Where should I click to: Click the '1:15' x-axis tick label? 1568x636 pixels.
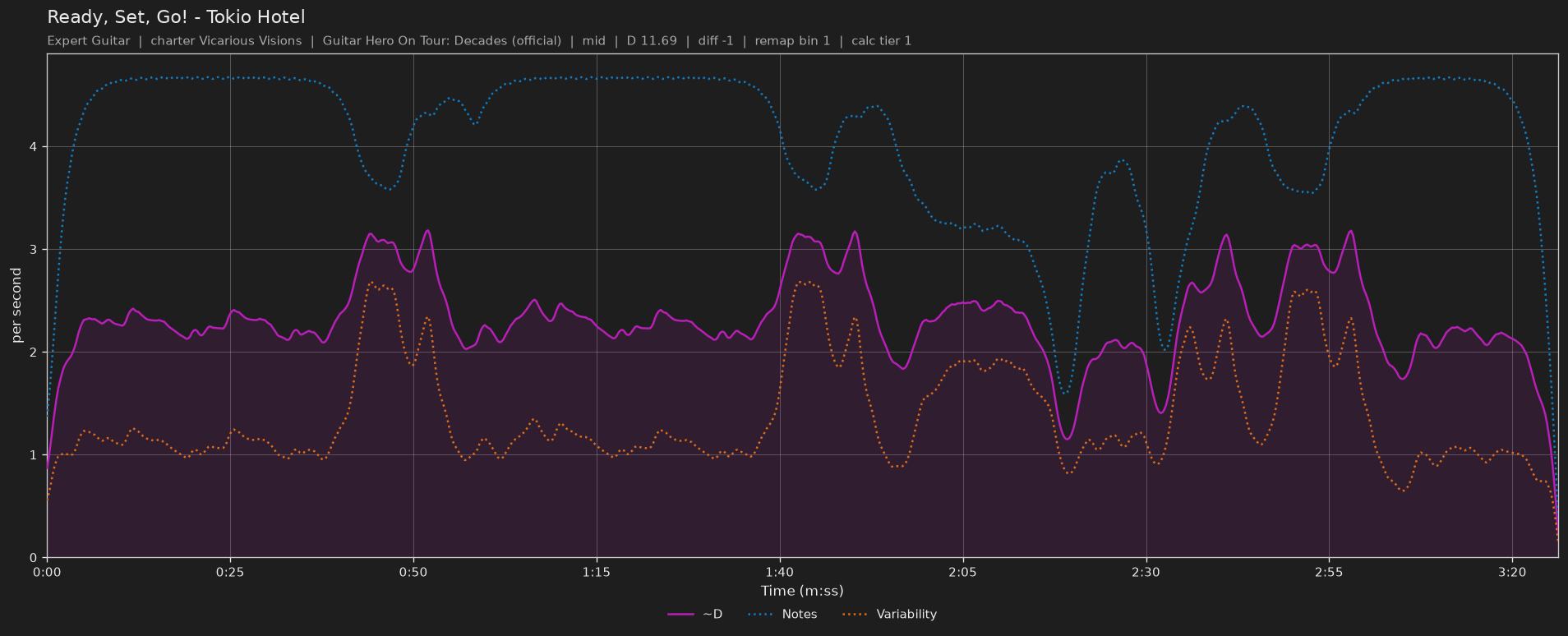(x=597, y=572)
